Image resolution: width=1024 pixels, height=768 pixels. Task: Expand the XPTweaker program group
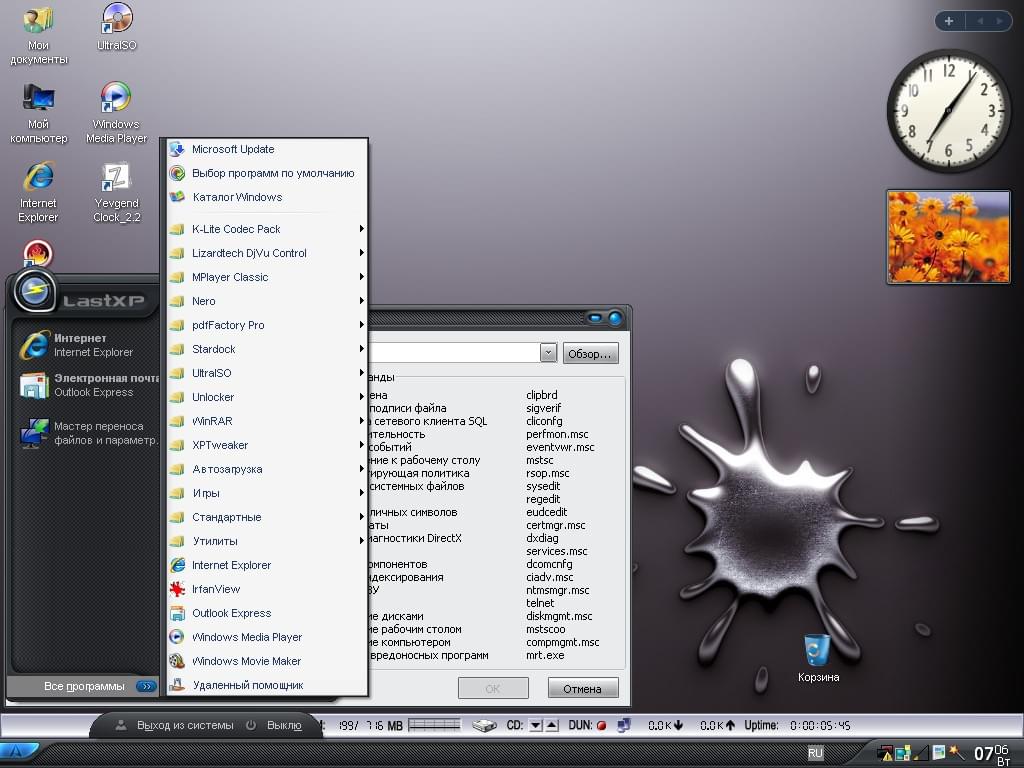pos(267,445)
